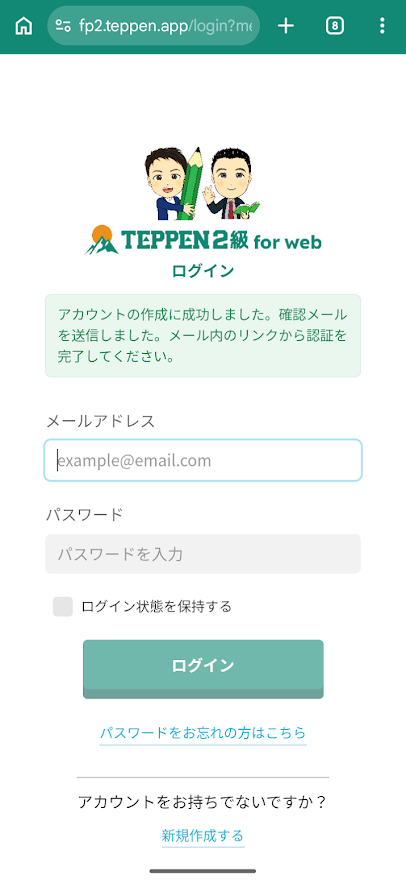Open パスワードをお忘れの方はこちら link

tap(203, 733)
